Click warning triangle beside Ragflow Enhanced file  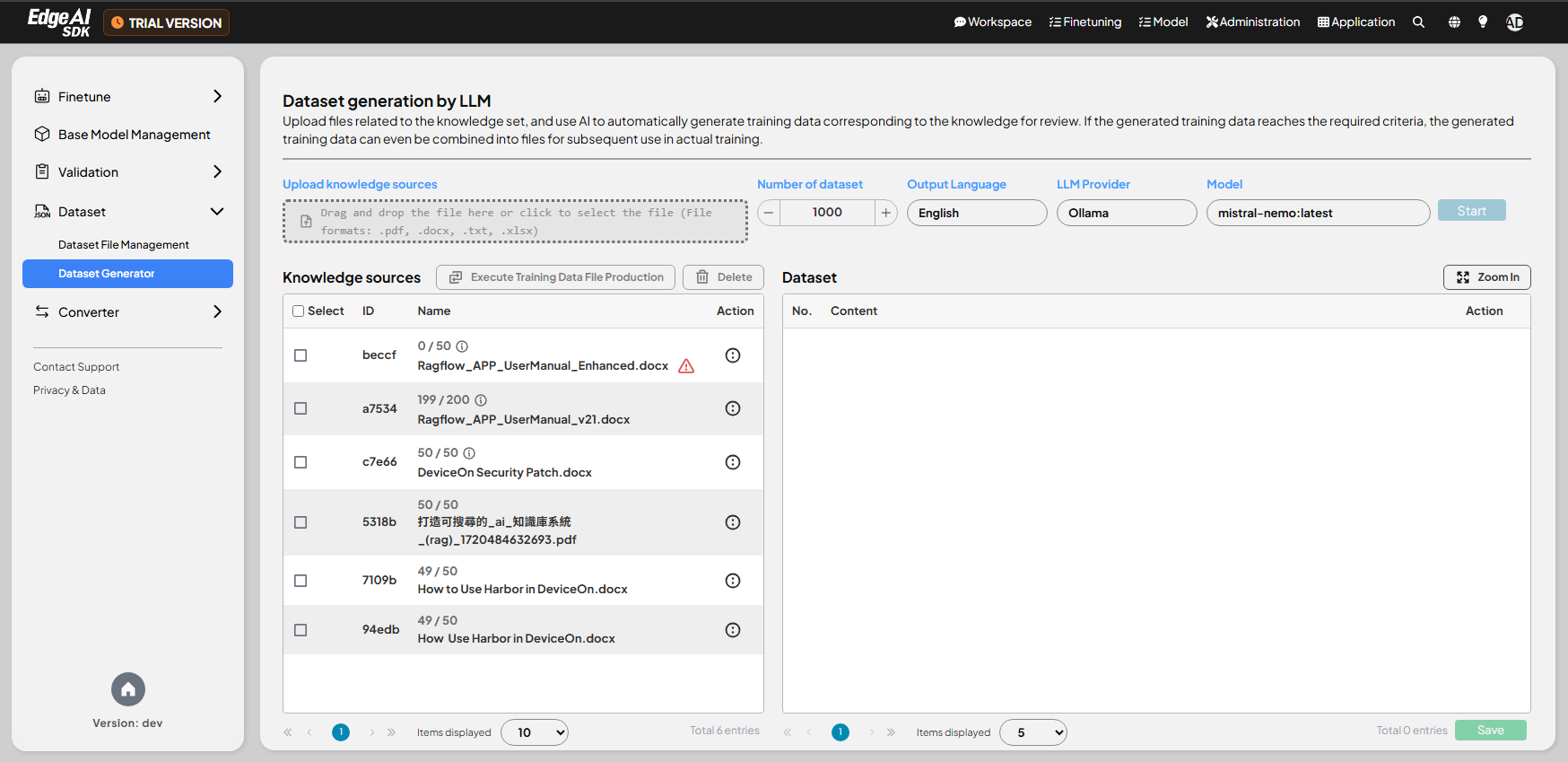pos(686,366)
